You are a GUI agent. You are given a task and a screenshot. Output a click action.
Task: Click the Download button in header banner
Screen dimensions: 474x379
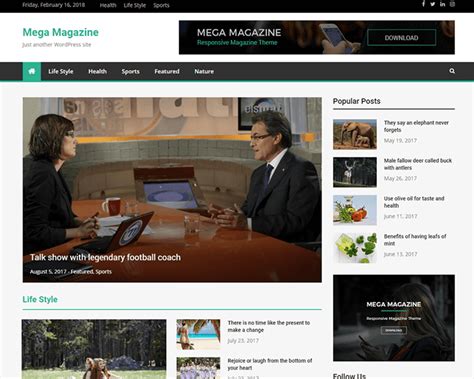coord(401,38)
